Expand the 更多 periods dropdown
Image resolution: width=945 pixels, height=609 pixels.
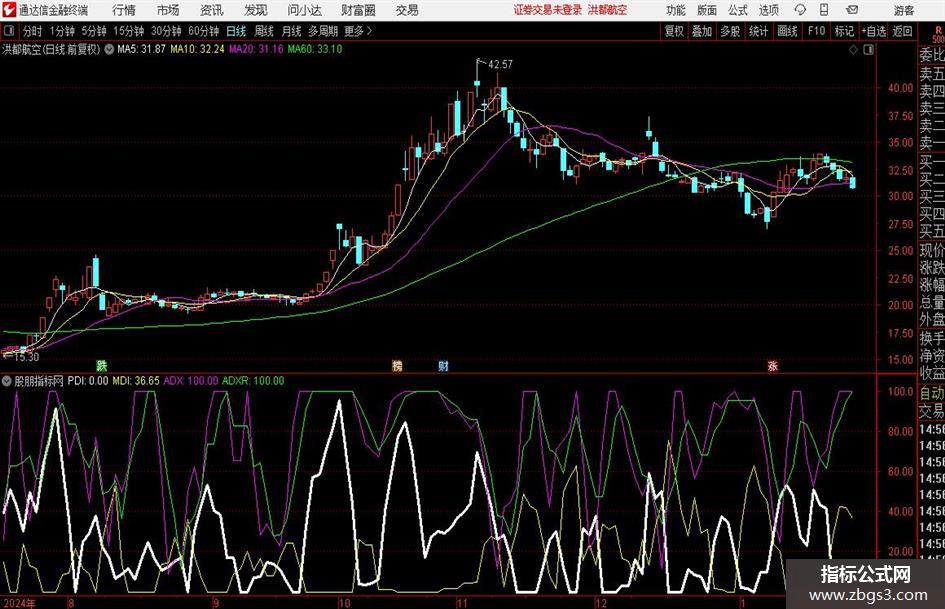(x=358, y=31)
